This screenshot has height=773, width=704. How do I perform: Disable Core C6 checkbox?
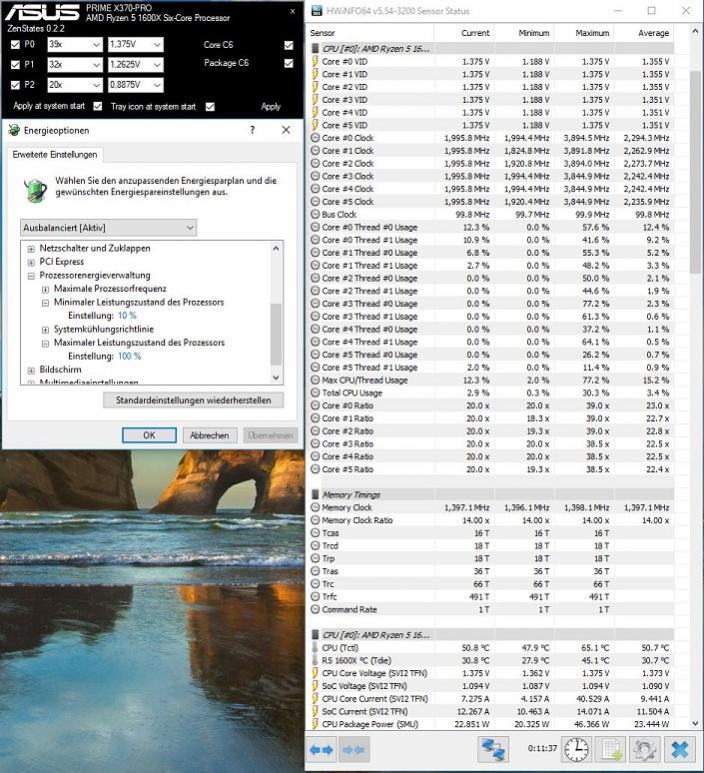[289, 45]
